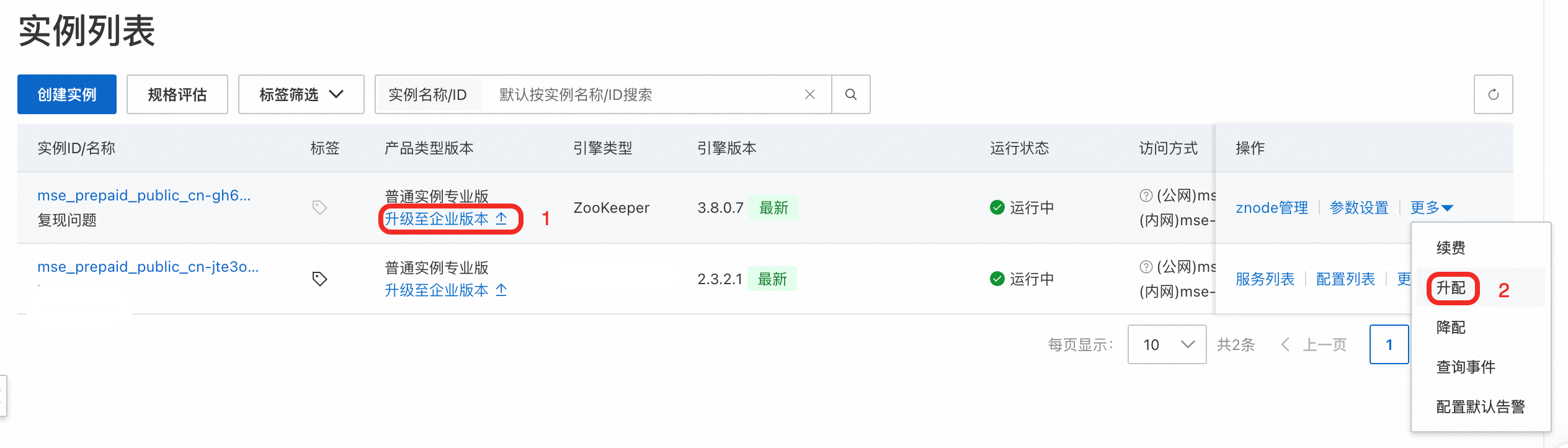Image resolution: width=1568 pixels, height=448 pixels.
Task: Click the ZooKeeper engine type cell
Action: 611,208
